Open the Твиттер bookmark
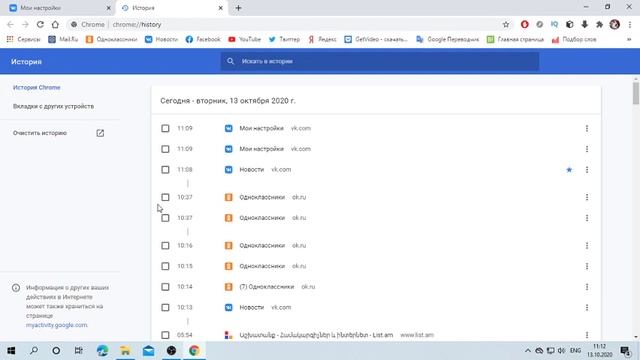 (x=284, y=39)
